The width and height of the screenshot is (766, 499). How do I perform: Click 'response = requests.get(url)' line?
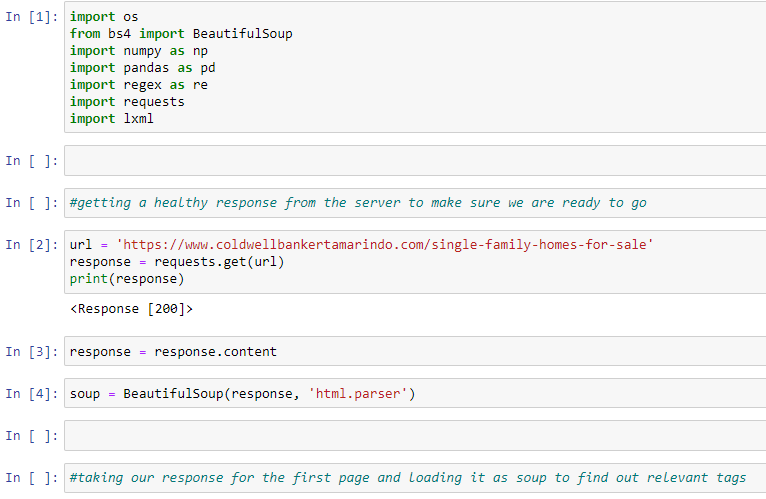pos(177,261)
